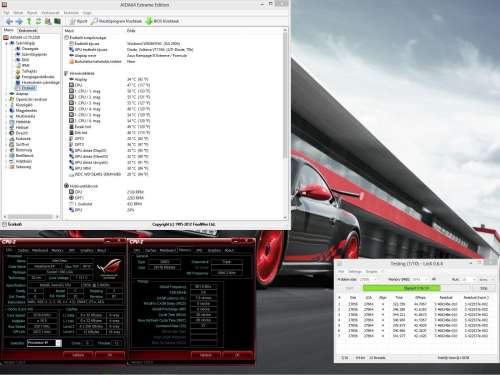The width and height of the screenshot is (500, 375).
Task: Click Validate in the CPU-Z processor window
Action: coord(79,355)
